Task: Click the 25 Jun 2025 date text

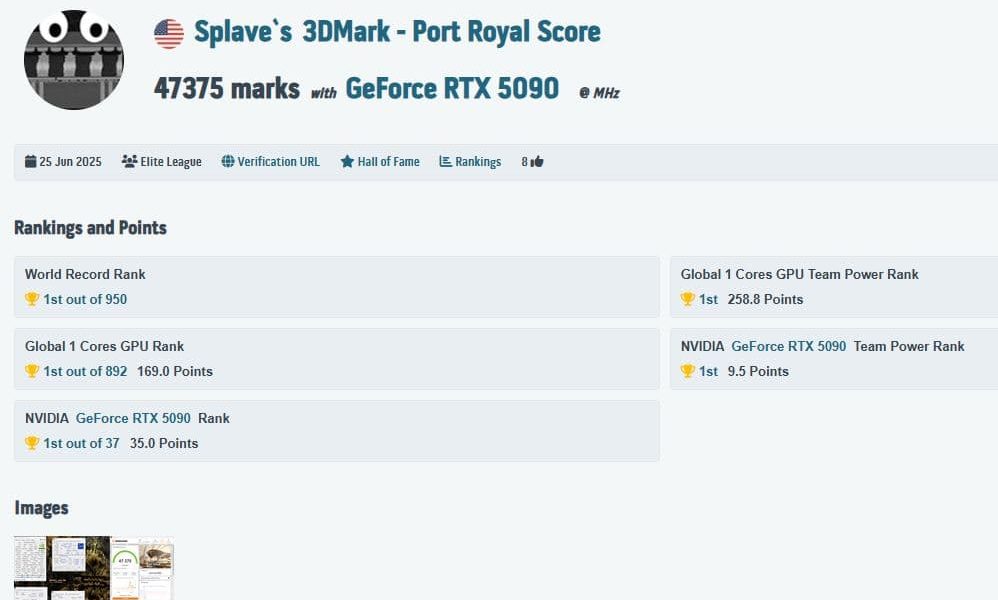Action: [70, 162]
